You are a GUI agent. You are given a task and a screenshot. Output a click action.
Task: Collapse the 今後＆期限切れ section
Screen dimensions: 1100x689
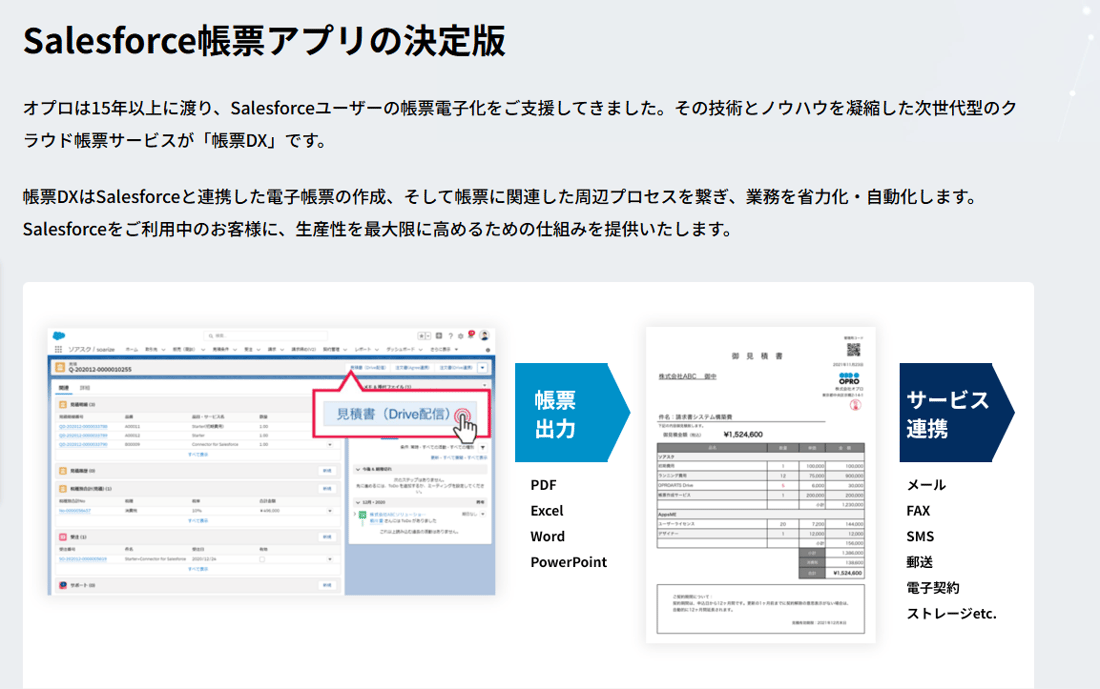coord(358,469)
